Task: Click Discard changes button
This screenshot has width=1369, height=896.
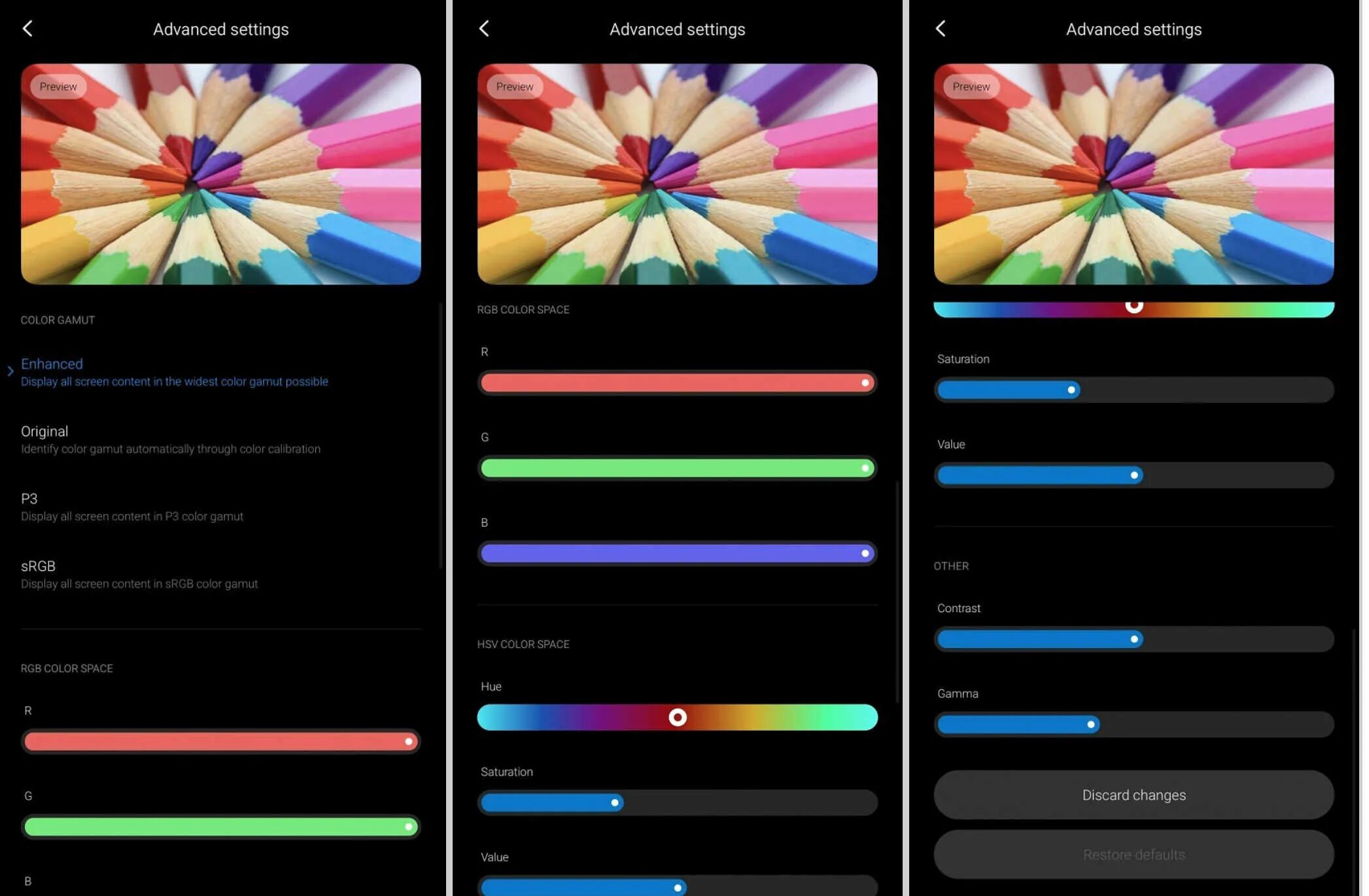Action: pyautogui.click(x=1133, y=794)
